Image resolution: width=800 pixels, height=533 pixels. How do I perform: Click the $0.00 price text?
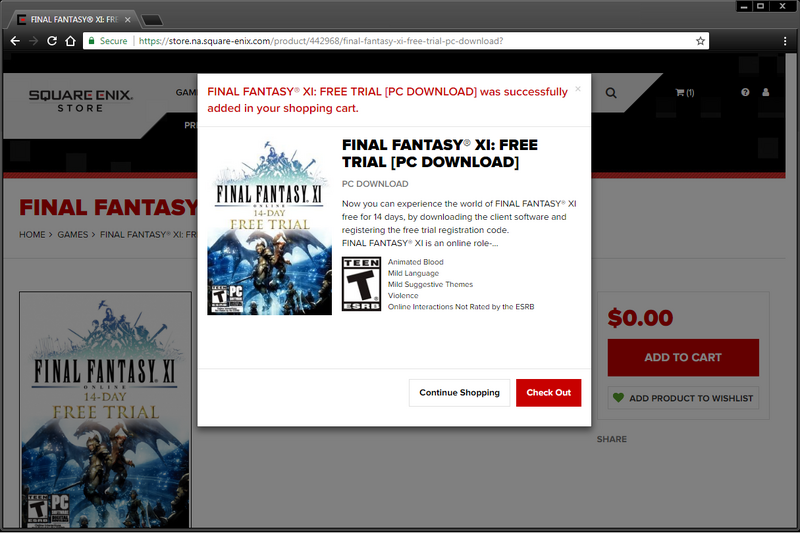point(640,318)
